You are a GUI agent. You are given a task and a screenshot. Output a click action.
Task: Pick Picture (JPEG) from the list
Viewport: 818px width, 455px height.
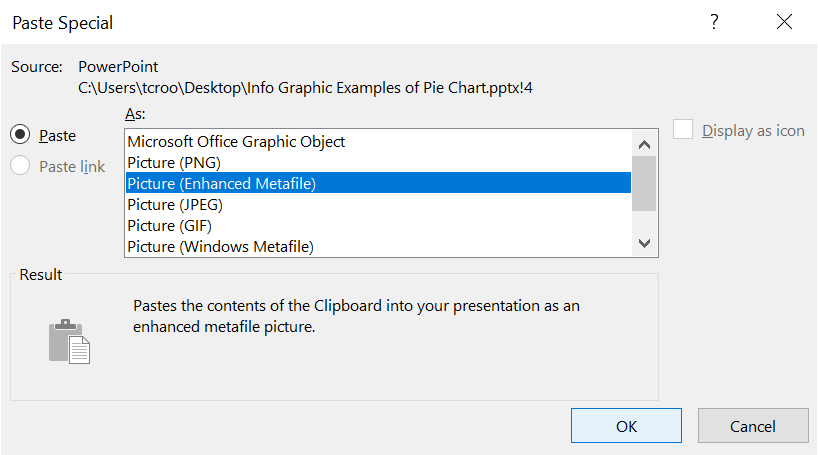[175, 204]
